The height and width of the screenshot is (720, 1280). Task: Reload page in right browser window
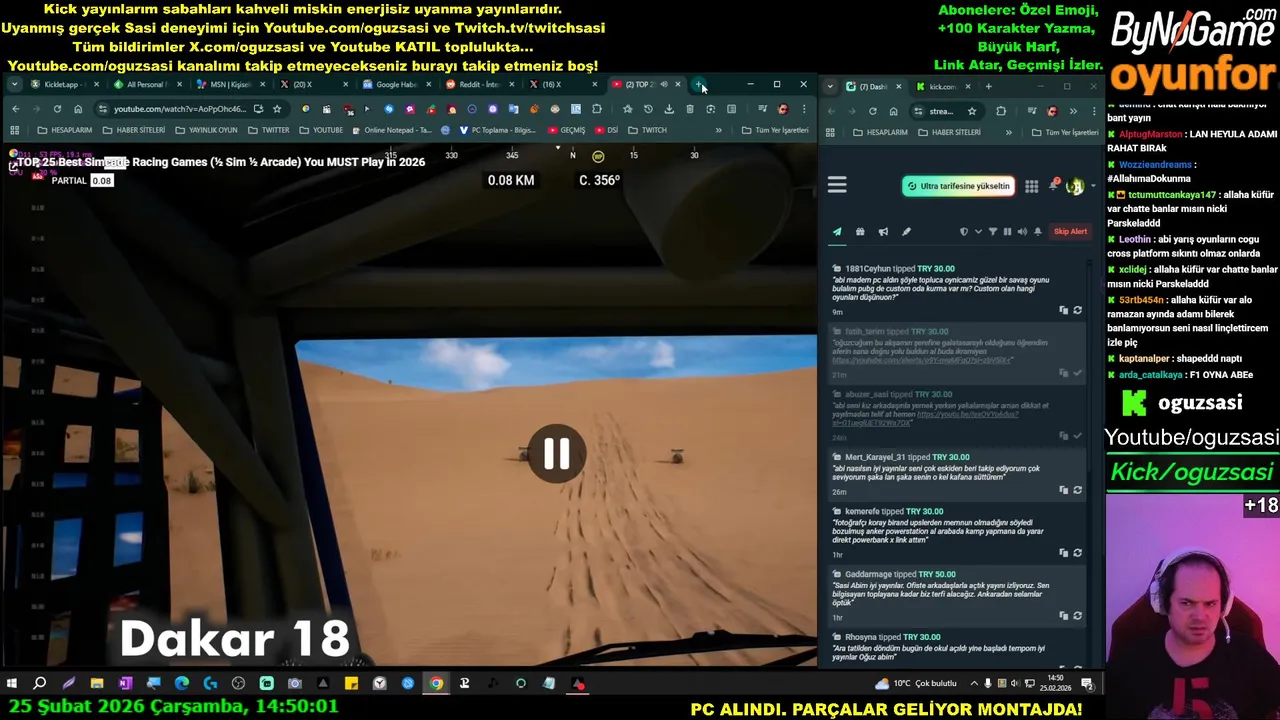click(872, 111)
